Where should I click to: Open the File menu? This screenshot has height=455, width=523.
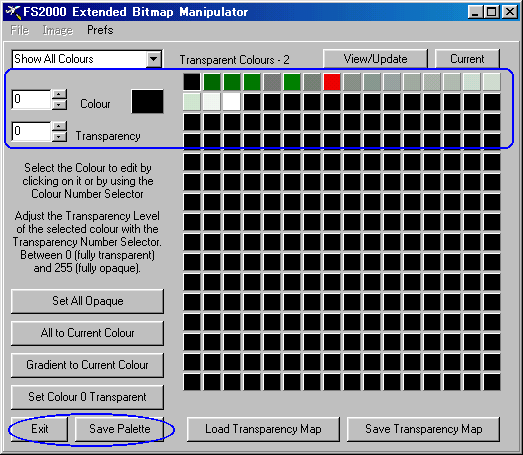pos(19,30)
